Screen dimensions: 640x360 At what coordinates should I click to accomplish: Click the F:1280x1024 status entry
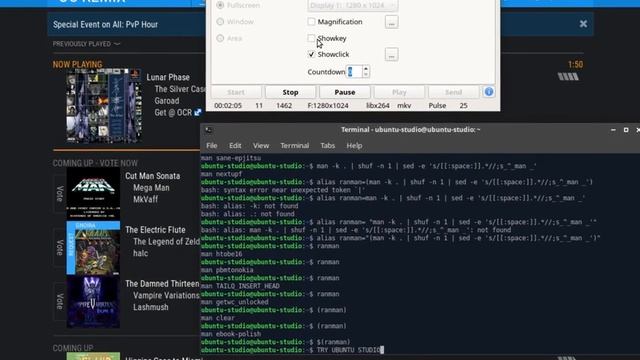pyautogui.click(x=328, y=106)
